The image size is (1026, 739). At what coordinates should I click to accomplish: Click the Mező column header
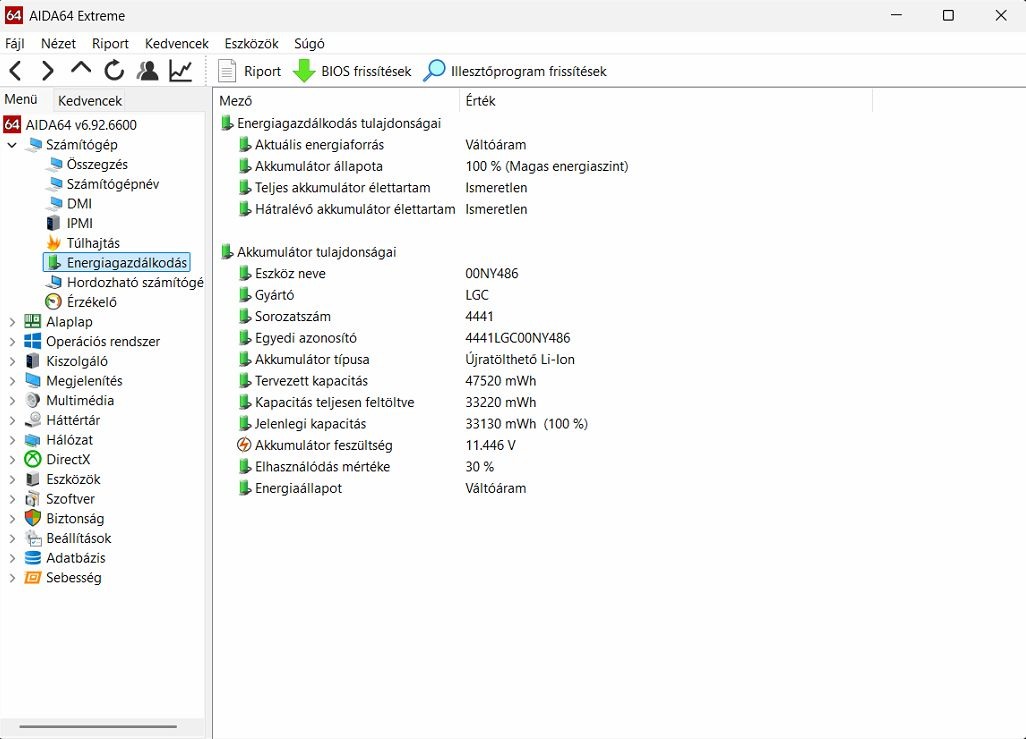point(336,101)
